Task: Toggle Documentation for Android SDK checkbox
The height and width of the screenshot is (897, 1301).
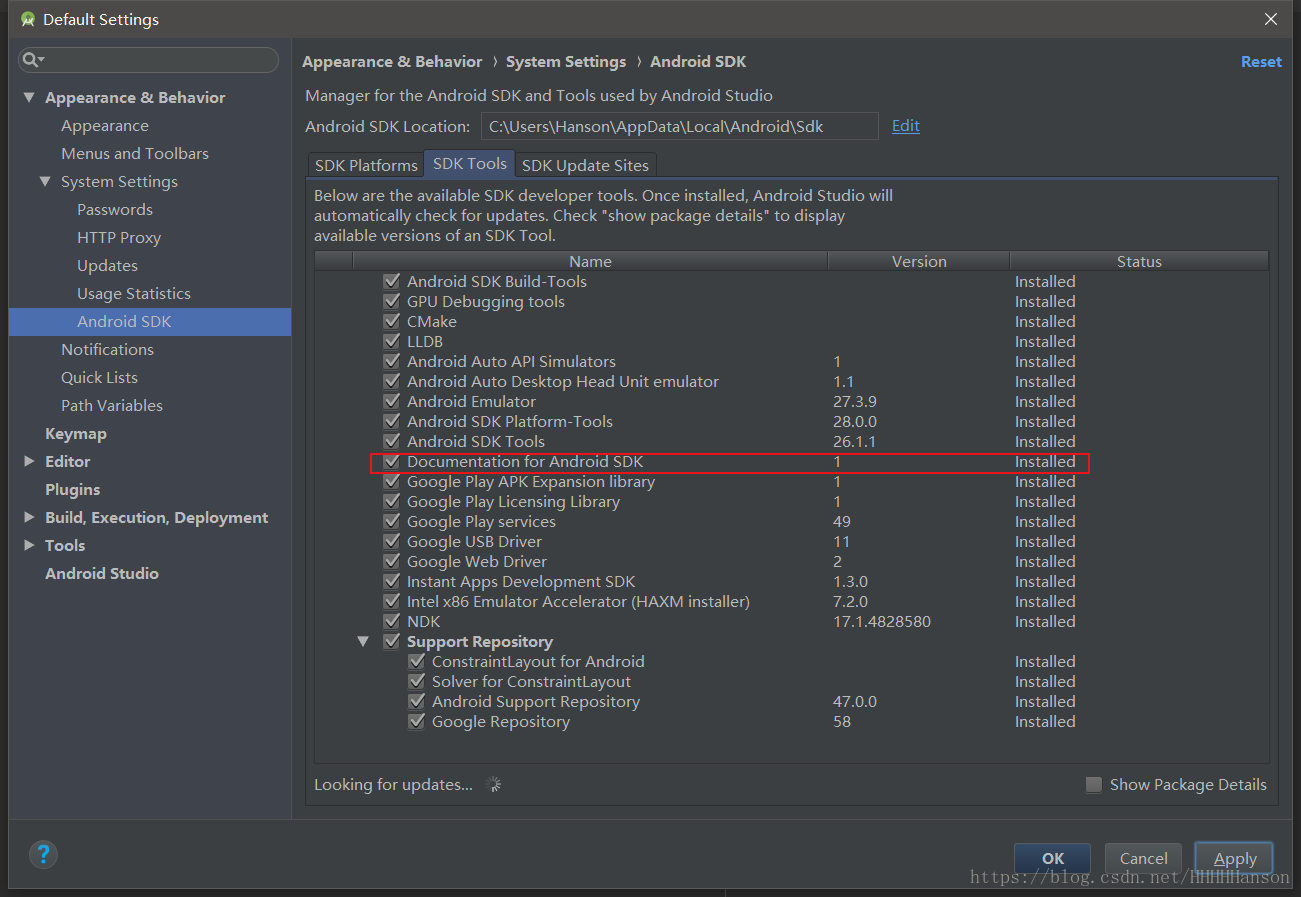Action: [x=392, y=461]
